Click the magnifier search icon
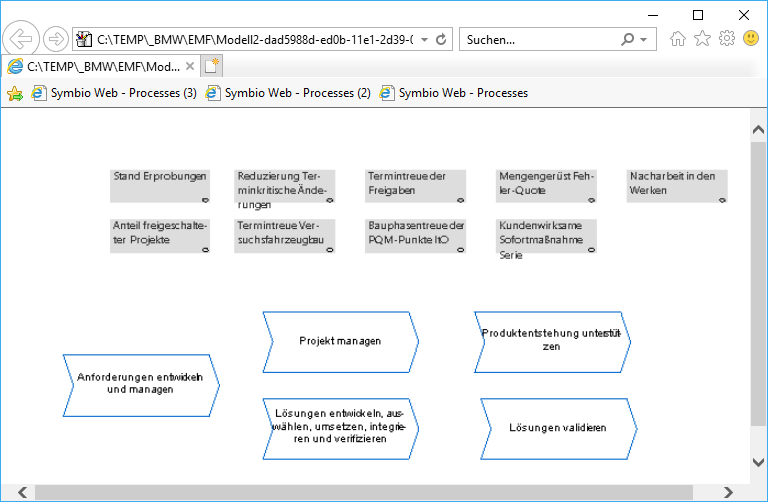 pos(627,39)
